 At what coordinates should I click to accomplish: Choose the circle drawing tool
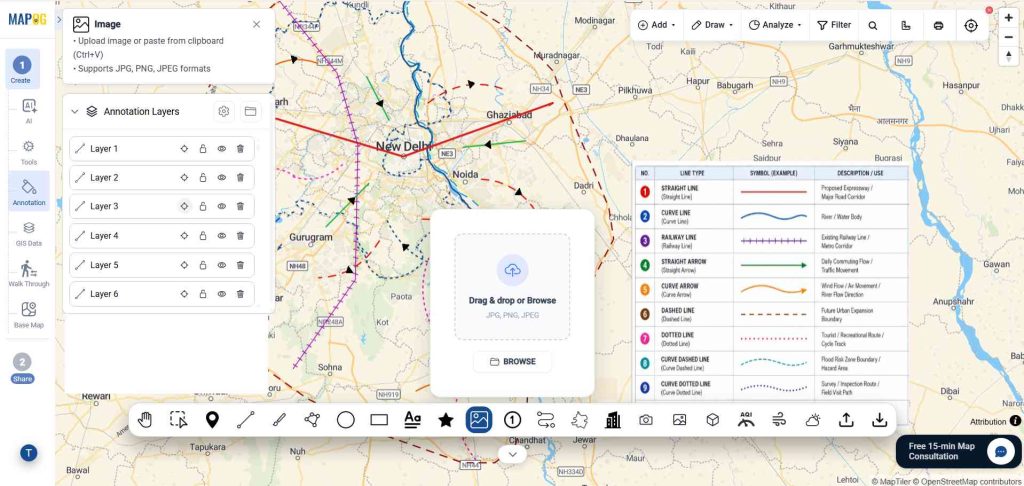click(345, 420)
